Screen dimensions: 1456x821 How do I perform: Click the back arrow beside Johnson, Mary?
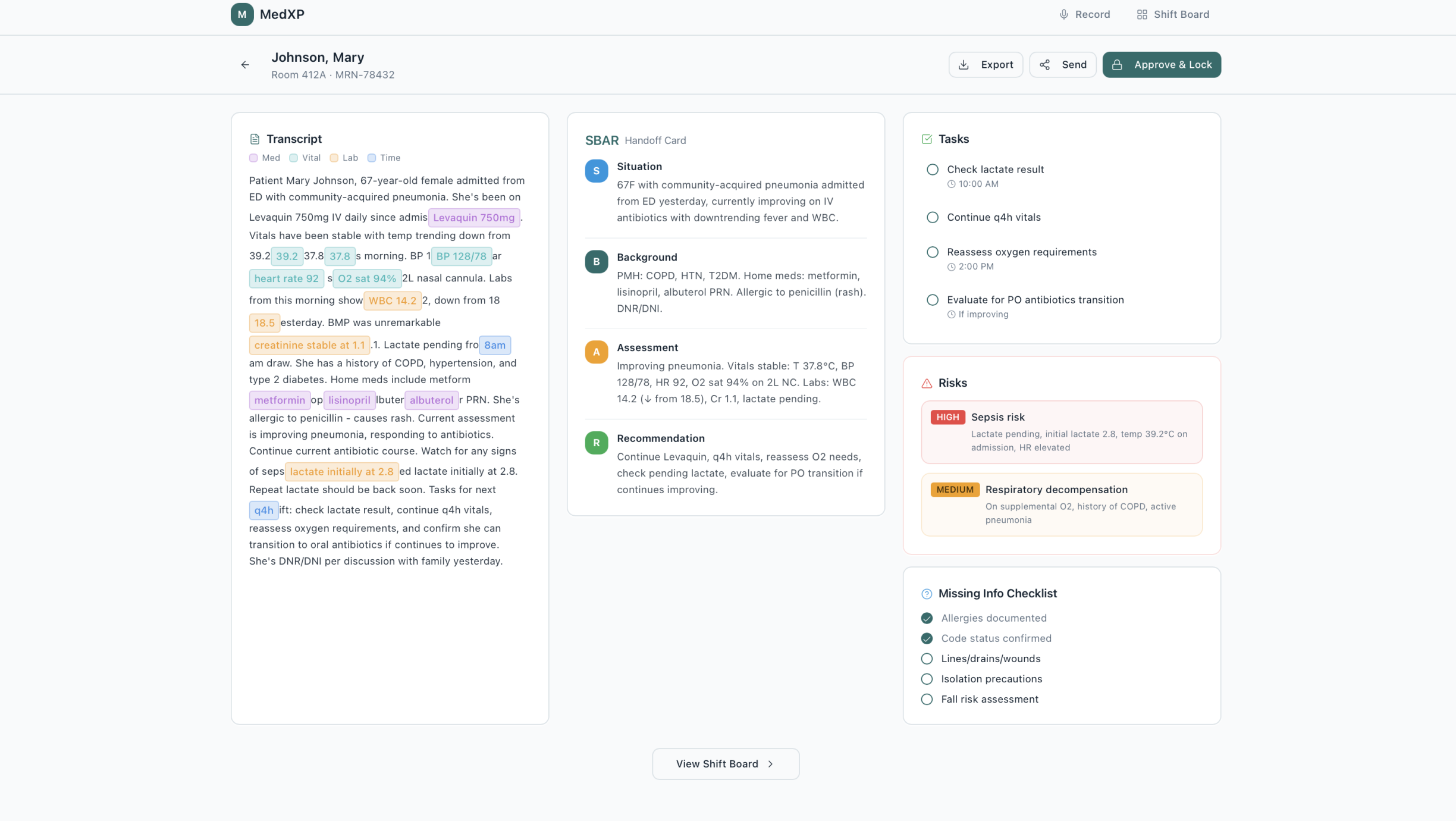click(x=245, y=65)
